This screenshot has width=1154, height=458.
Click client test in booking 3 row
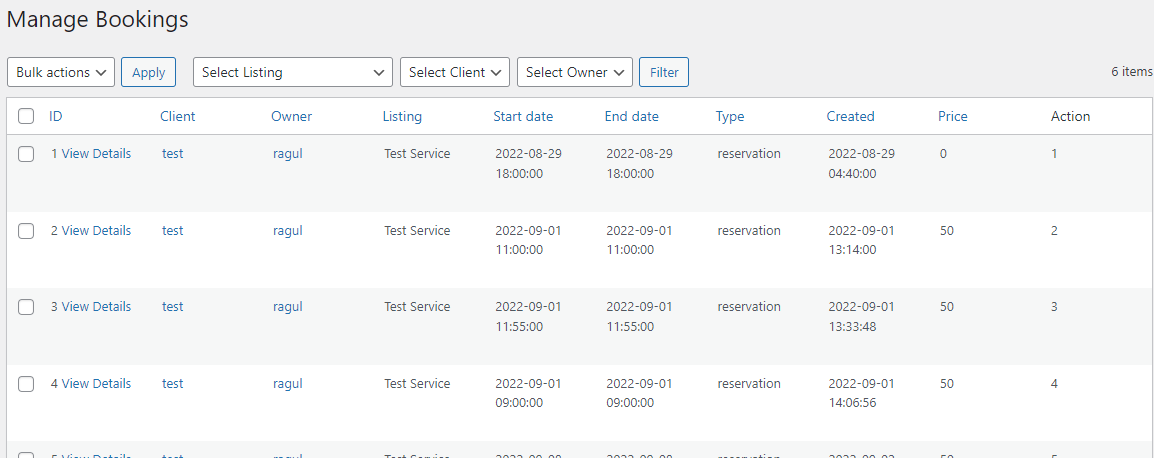click(x=173, y=307)
